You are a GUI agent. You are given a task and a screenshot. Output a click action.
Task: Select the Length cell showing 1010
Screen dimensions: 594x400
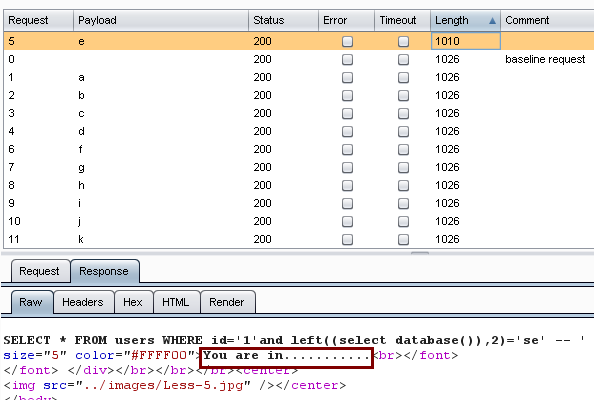point(466,41)
